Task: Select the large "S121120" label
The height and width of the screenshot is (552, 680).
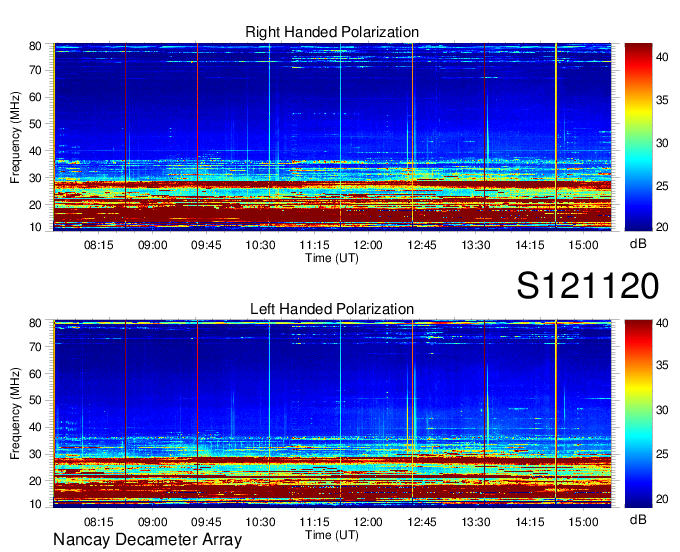Action: click(x=588, y=285)
